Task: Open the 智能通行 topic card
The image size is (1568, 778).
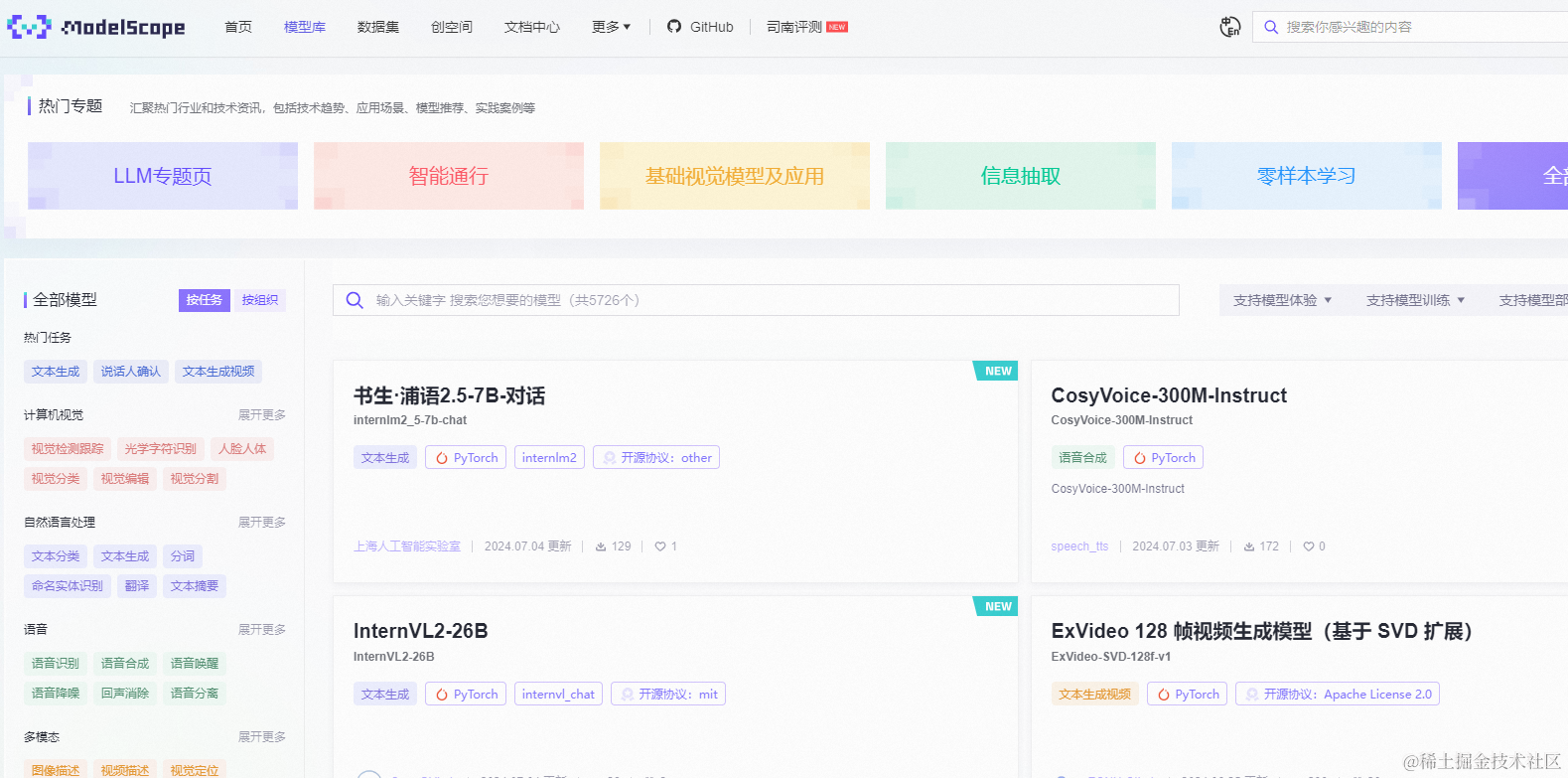Action: tap(449, 176)
